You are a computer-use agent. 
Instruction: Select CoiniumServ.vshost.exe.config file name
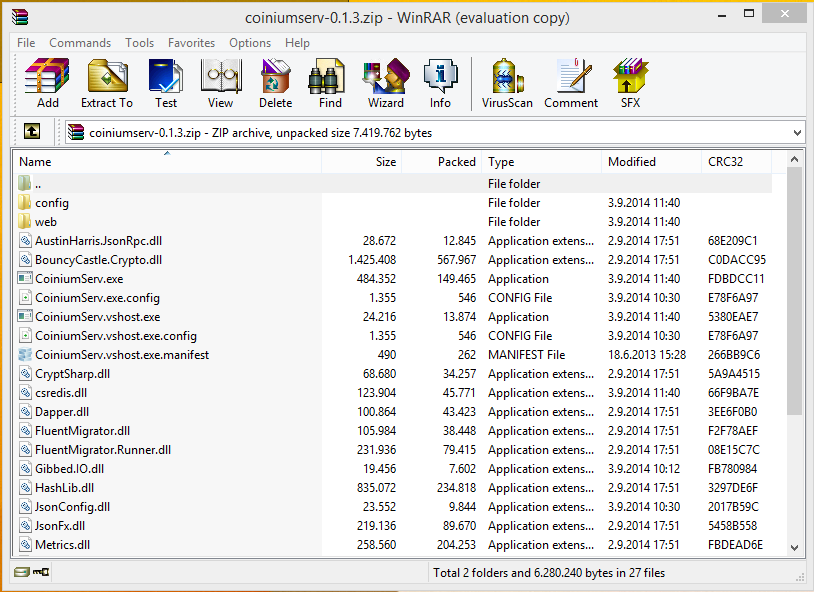[116, 336]
